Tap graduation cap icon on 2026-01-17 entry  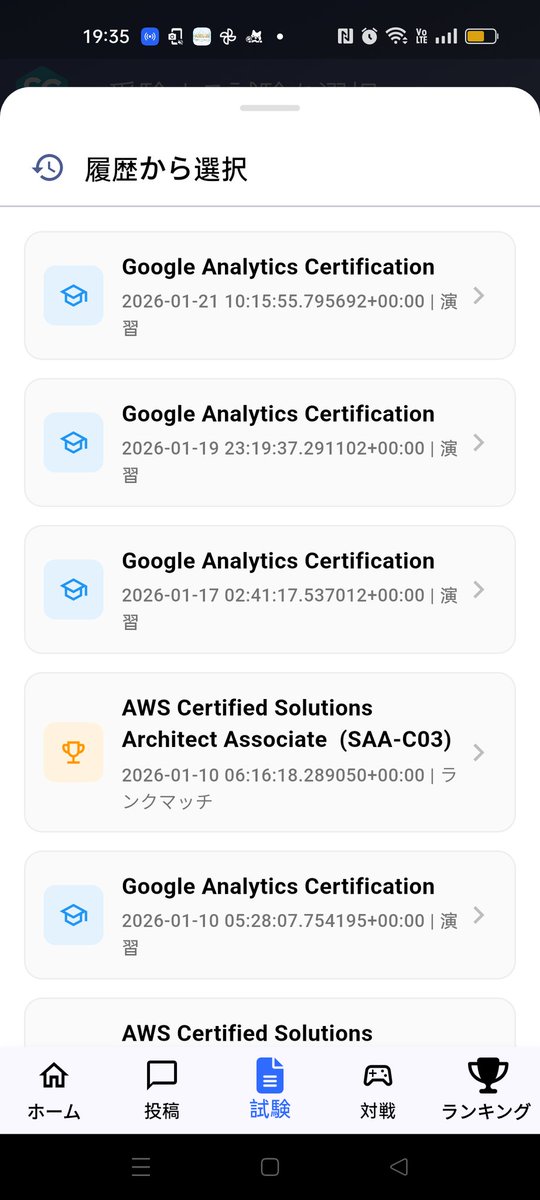pyautogui.click(x=74, y=589)
